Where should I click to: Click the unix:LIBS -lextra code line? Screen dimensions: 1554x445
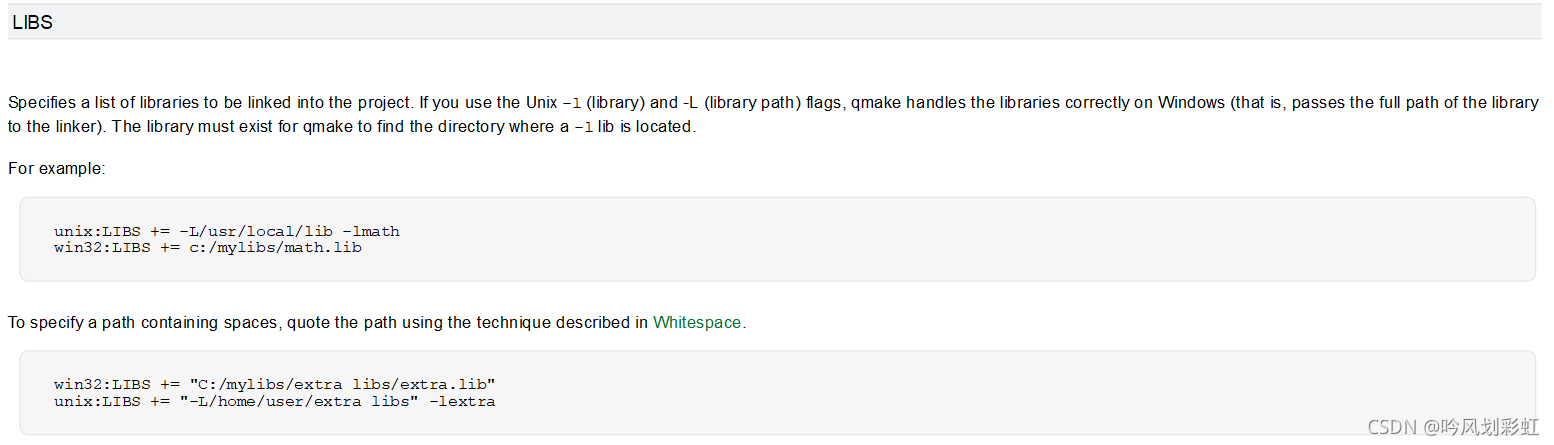coord(275,401)
